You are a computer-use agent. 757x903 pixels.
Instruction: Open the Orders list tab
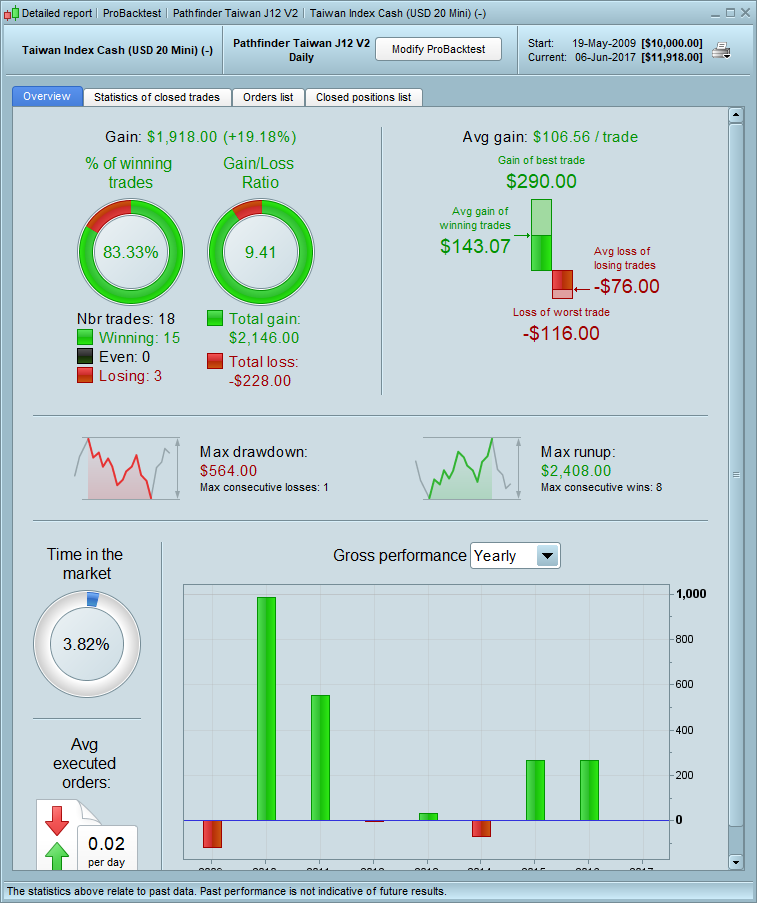pyautogui.click(x=268, y=97)
